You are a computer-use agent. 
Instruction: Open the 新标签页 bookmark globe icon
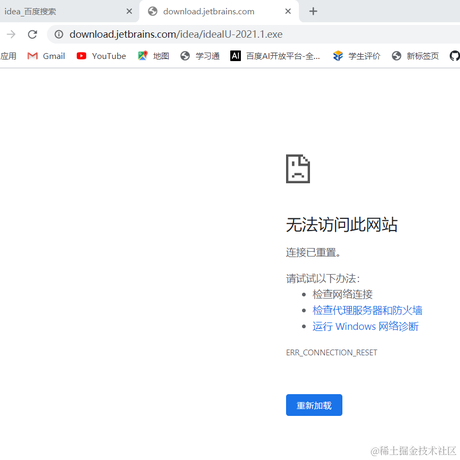click(396, 56)
